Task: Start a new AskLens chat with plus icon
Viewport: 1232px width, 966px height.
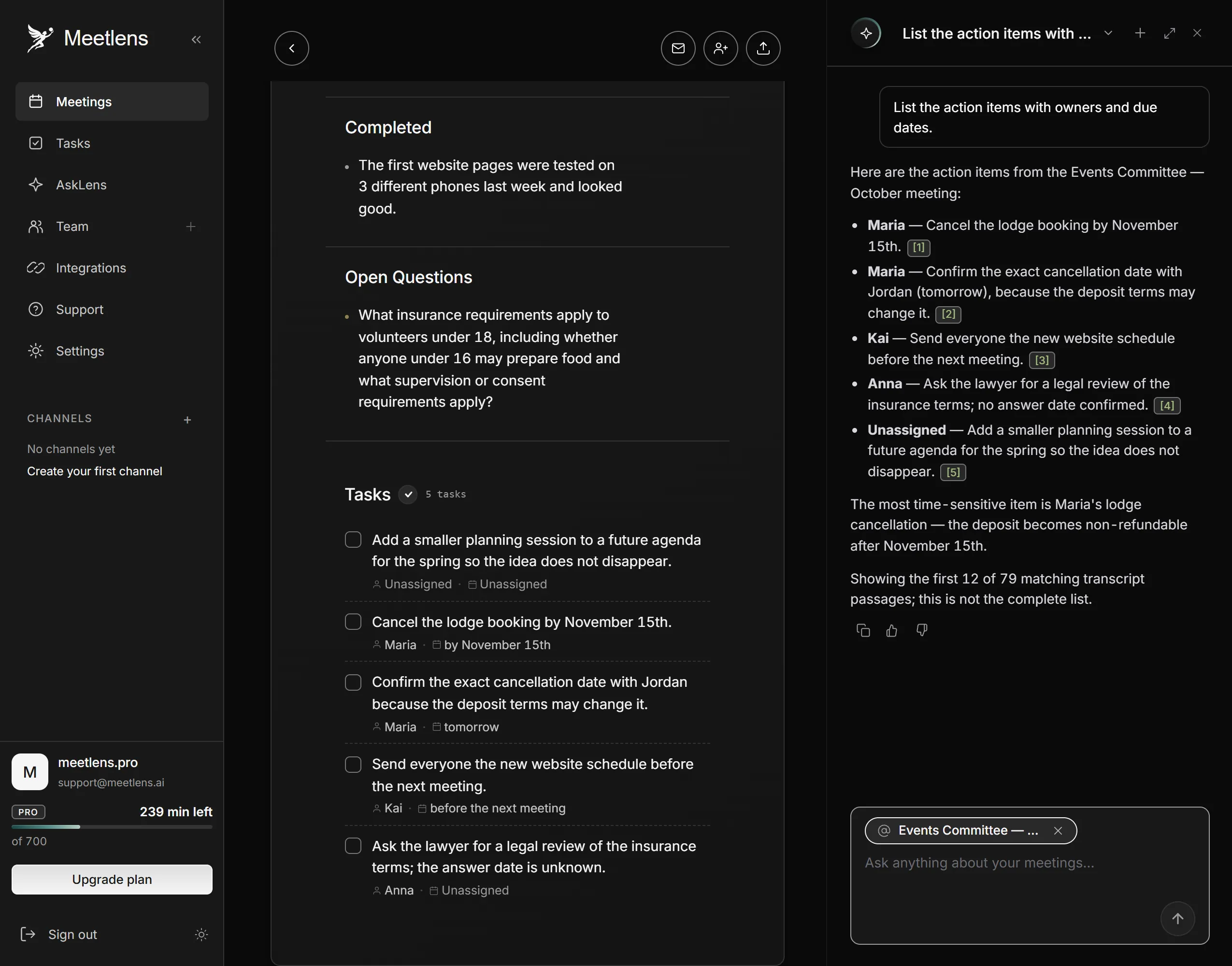Action: pos(1140,33)
